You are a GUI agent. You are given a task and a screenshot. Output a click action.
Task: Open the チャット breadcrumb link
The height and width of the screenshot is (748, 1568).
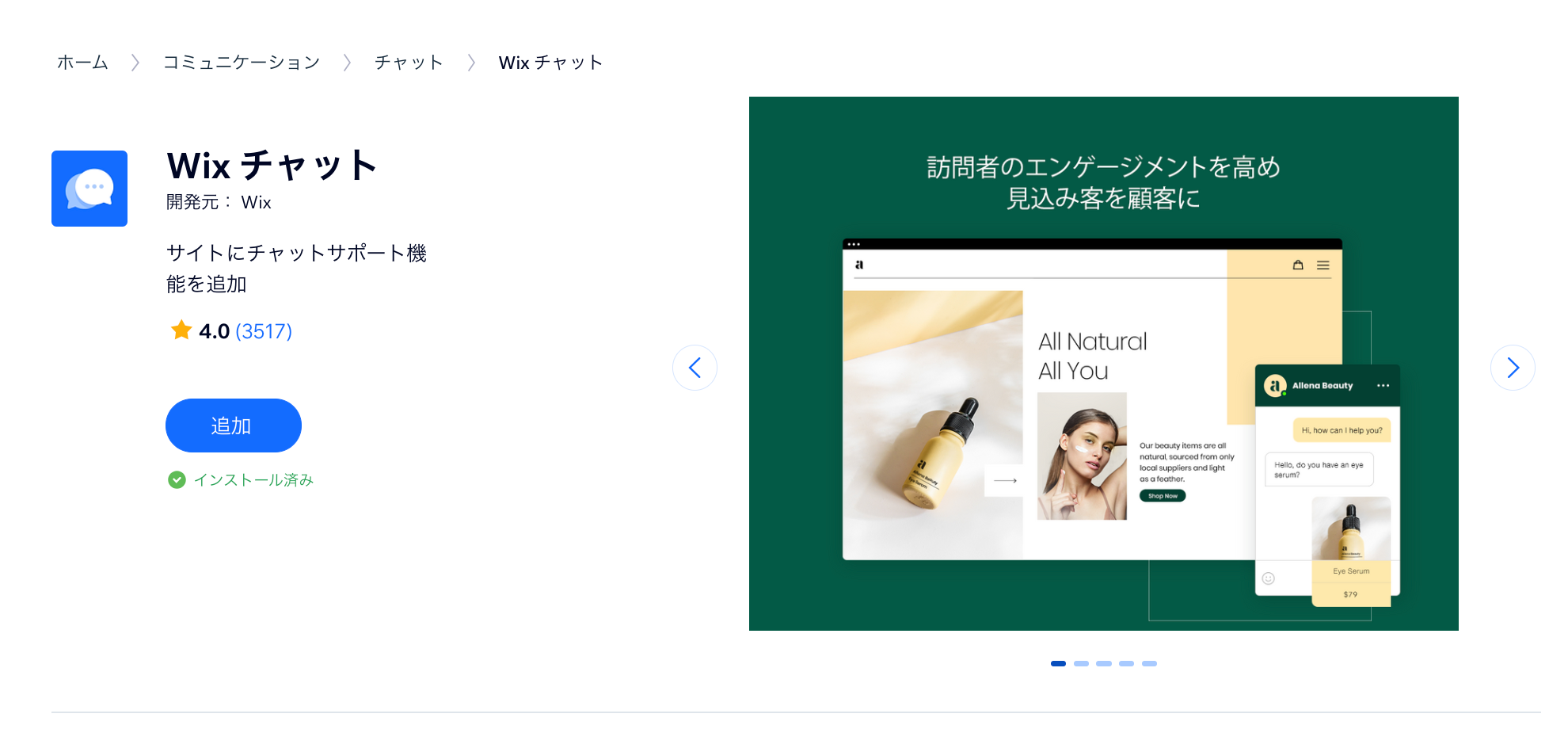pos(409,63)
